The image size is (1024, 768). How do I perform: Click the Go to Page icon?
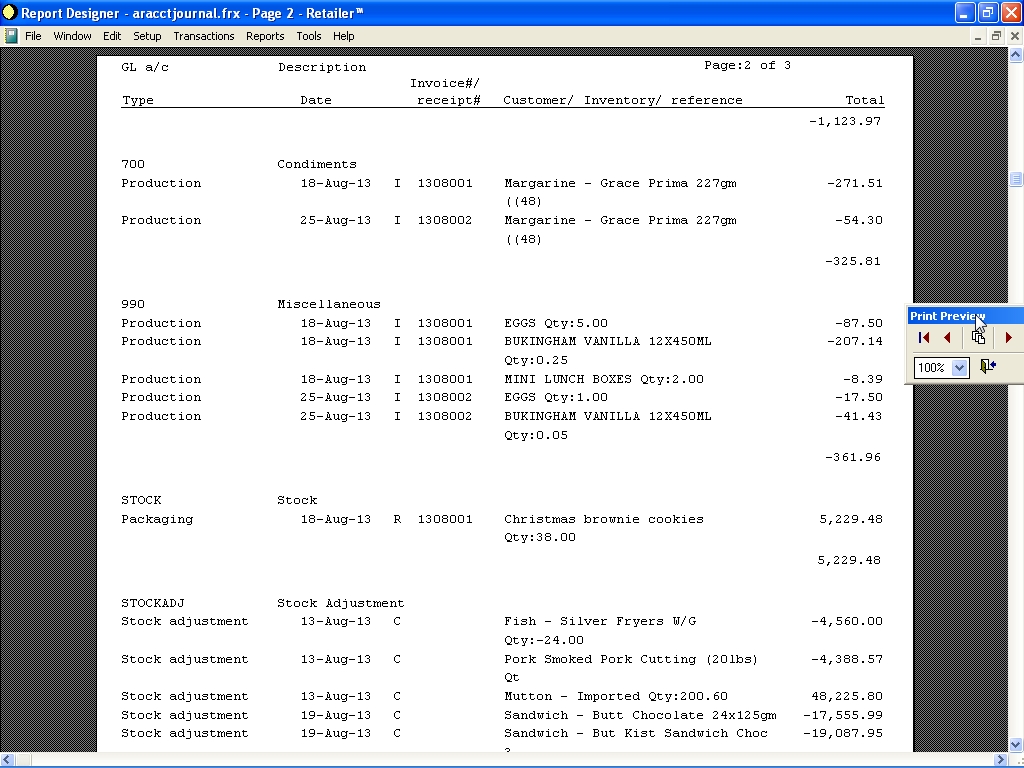pyautogui.click(x=978, y=338)
